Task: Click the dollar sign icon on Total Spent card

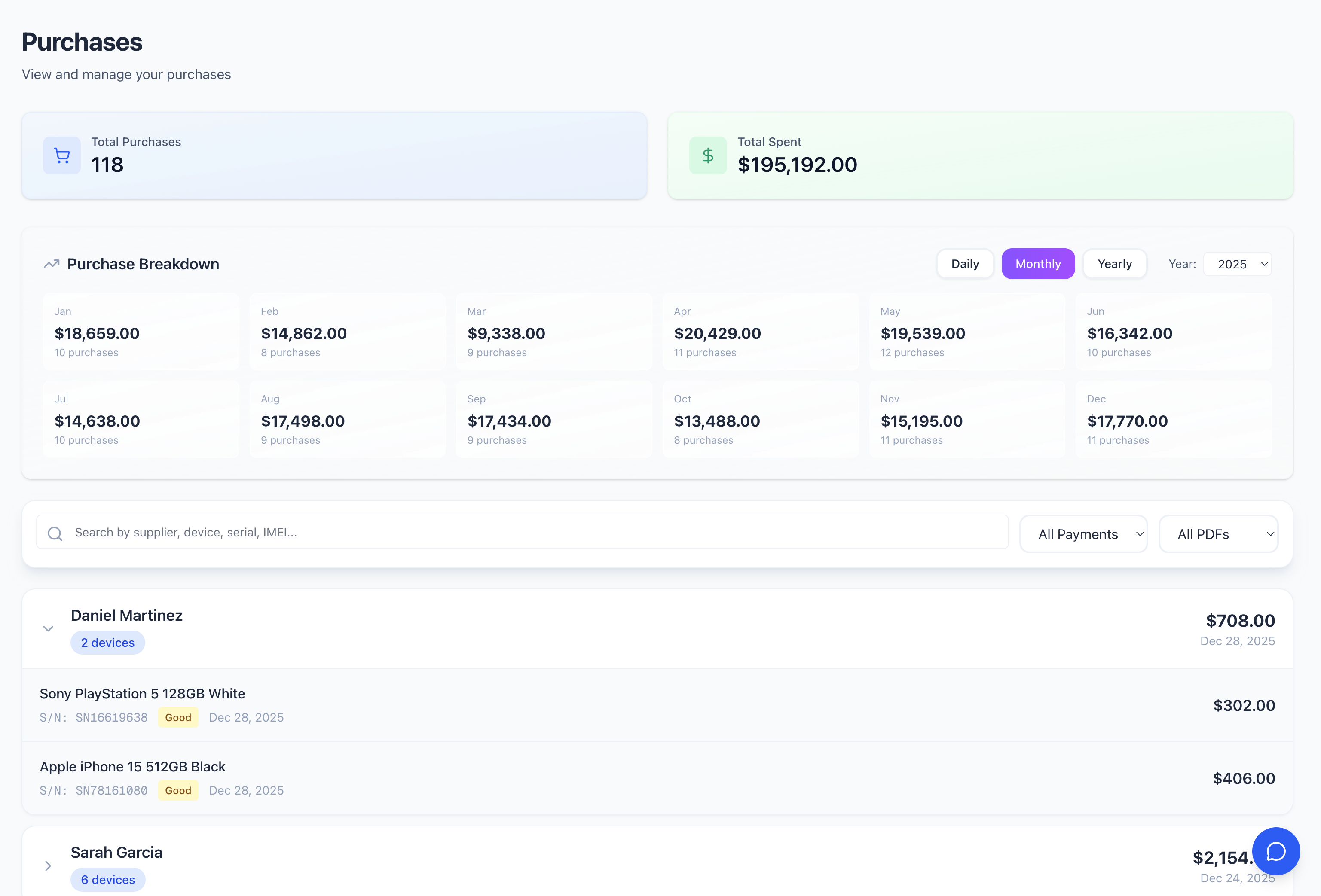Action: [708, 155]
